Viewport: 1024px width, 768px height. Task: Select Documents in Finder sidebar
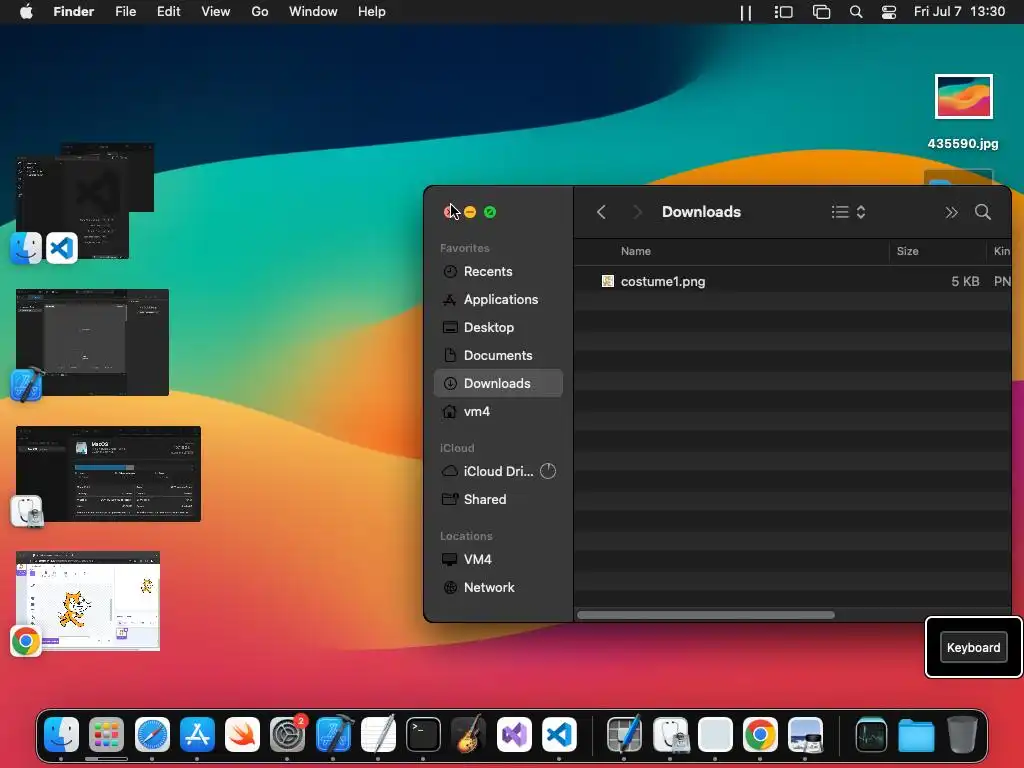498,356
